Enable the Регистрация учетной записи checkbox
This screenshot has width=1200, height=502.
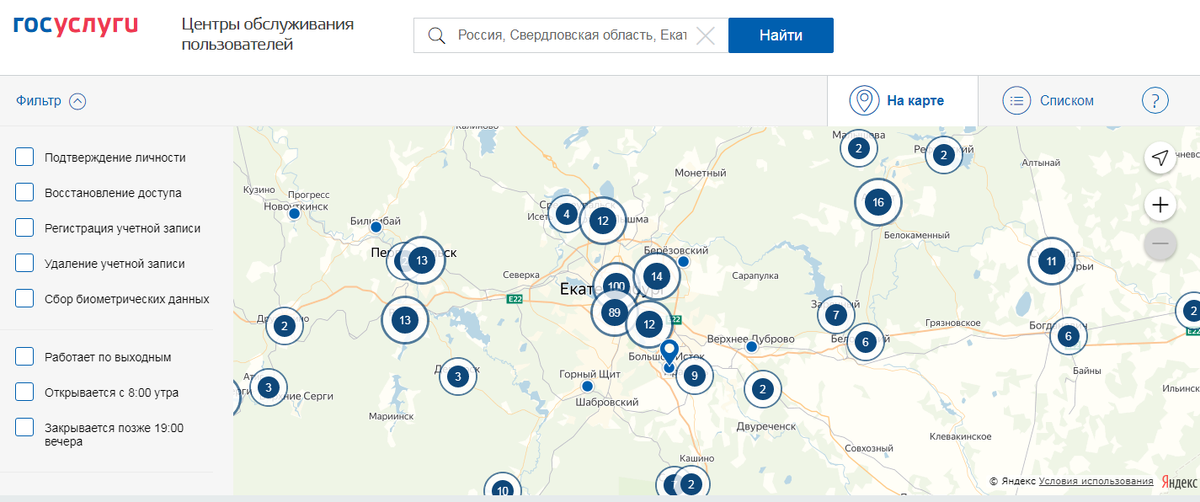coord(25,228)
